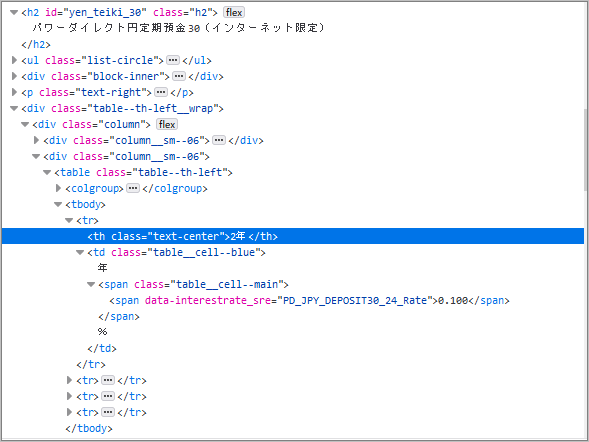This screenshot has height=442, width=589.
Task: Click the flex badge on column div
Action: point(167,124)
